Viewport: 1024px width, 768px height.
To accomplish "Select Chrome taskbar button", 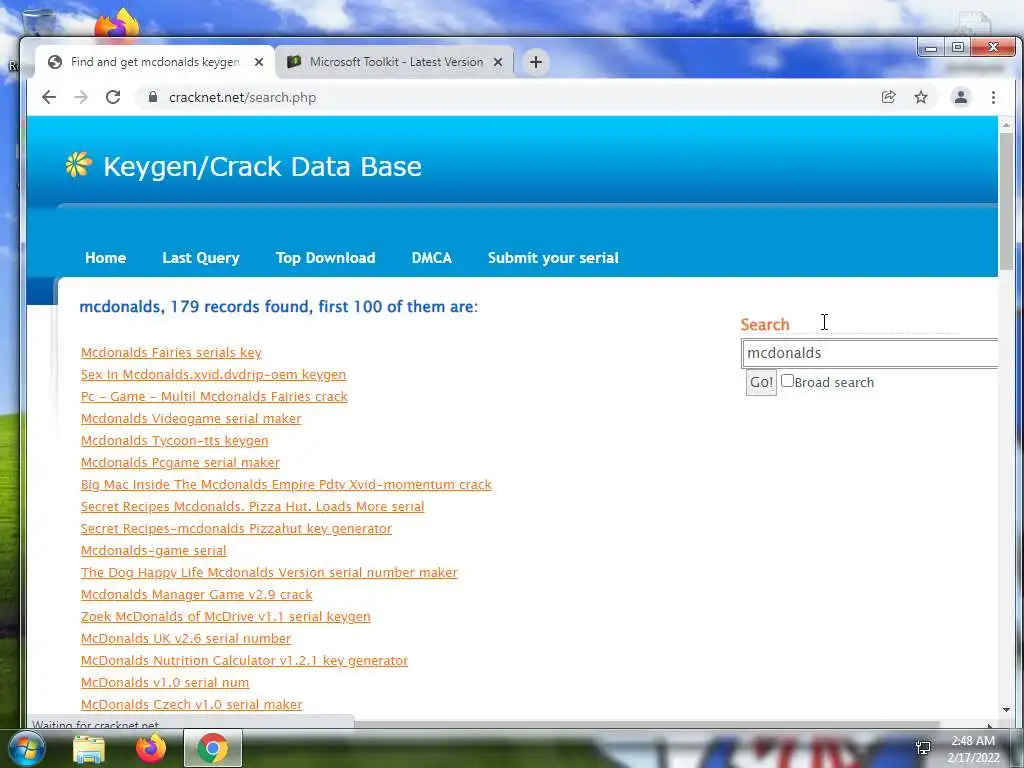I will click(213, 748).
